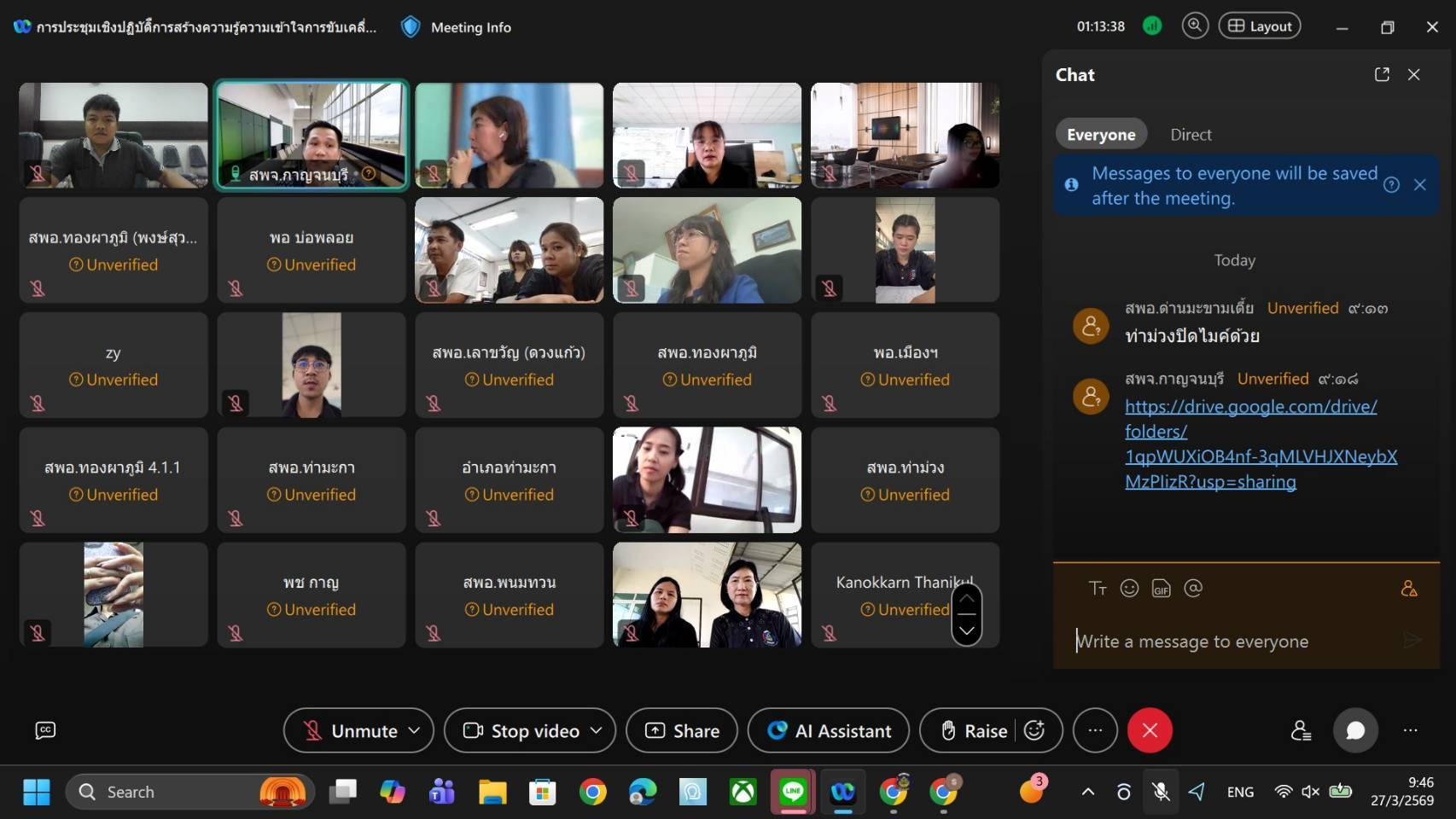This screenshot has width=1456, height=819.
Task: Open the Layout options menu
Action: point(1260,26)
